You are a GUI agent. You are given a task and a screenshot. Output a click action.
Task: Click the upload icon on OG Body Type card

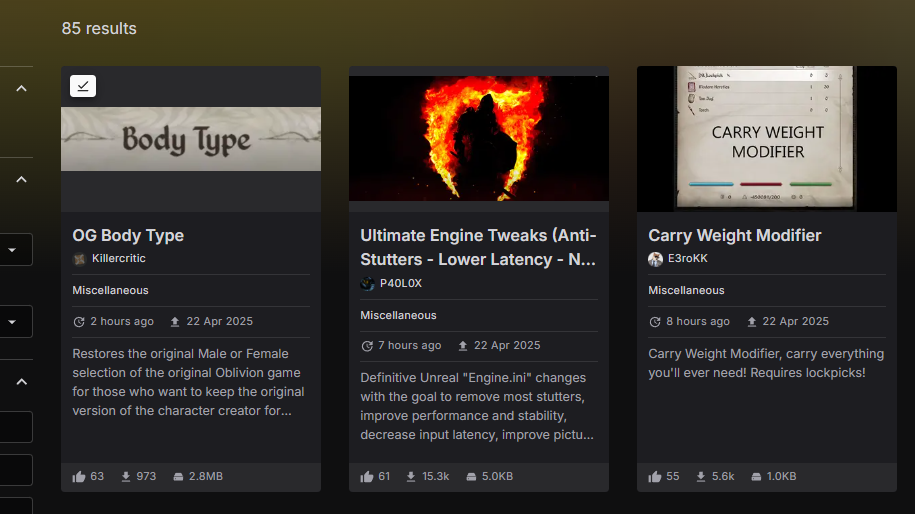tap(174, 322)
